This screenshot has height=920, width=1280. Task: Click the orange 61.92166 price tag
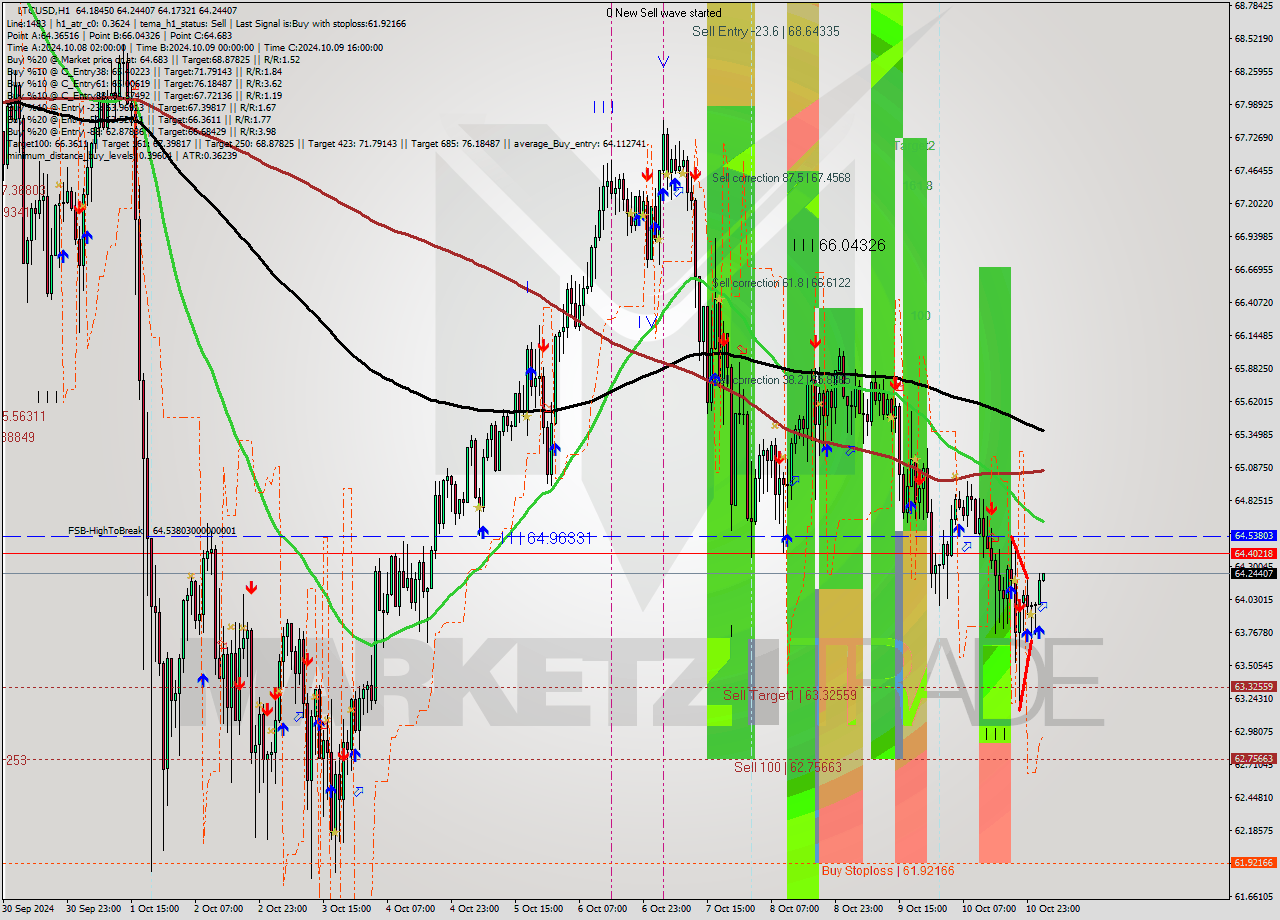1253,862
